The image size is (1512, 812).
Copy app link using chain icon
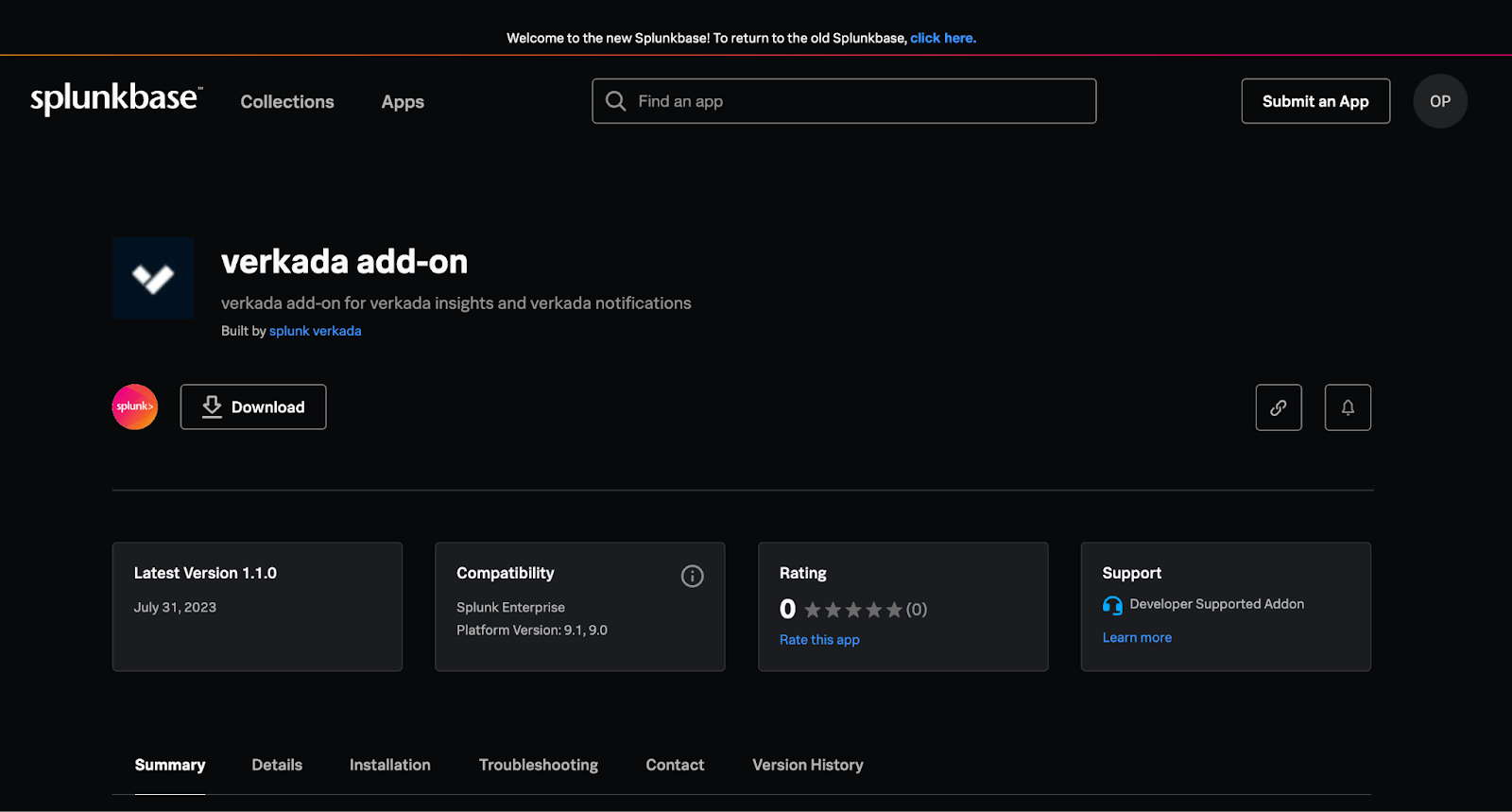(1278, 407)
